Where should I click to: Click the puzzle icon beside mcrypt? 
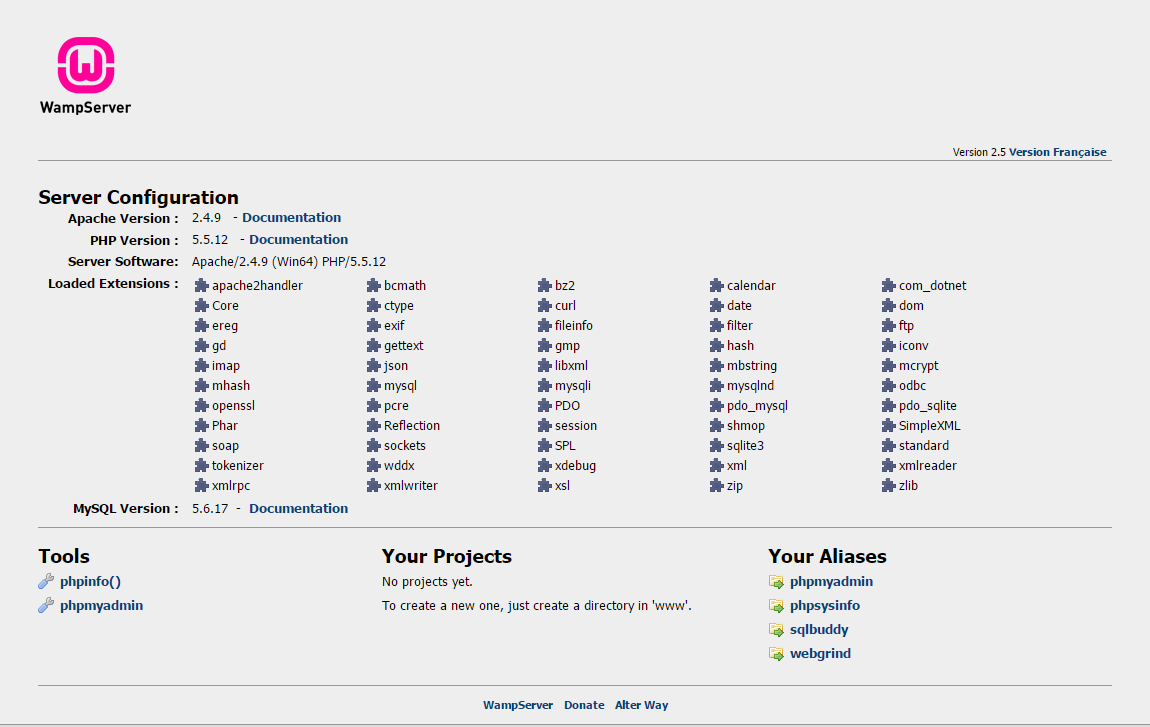click(x=888, y=365)
